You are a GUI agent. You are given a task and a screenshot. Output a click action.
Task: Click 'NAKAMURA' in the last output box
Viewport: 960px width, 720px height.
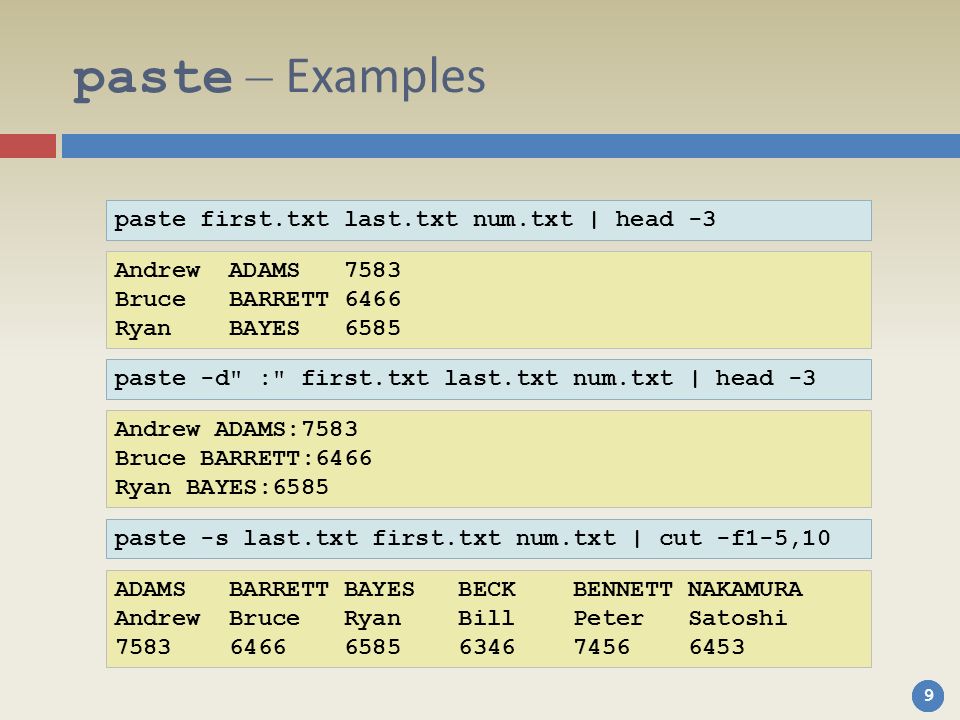(x=744, y=589)
